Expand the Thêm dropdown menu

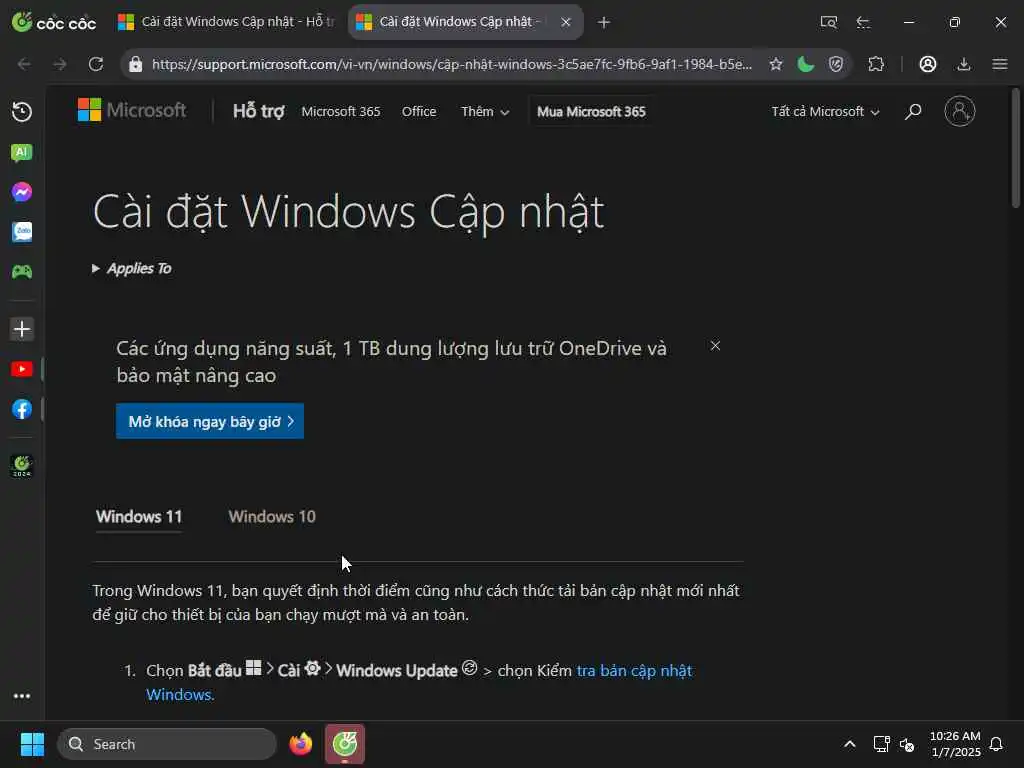coord(485,112)
